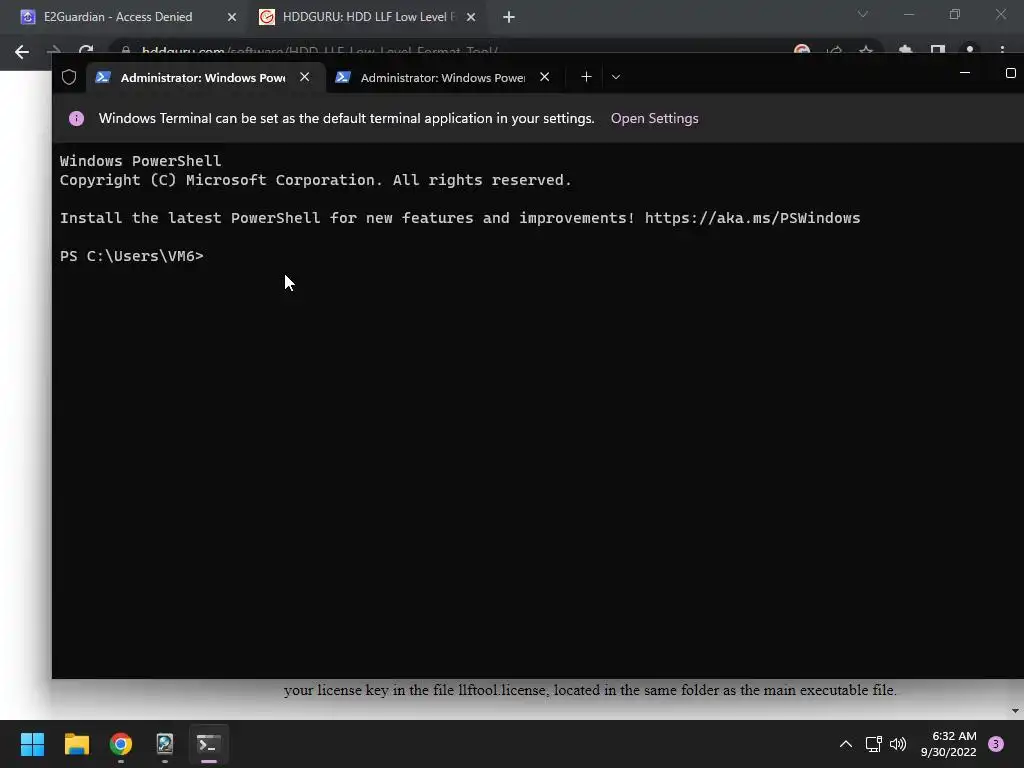This screenshot has height=768, width=1024.
Task: Close the second PowerShell tab
Action: click(544, 77)
